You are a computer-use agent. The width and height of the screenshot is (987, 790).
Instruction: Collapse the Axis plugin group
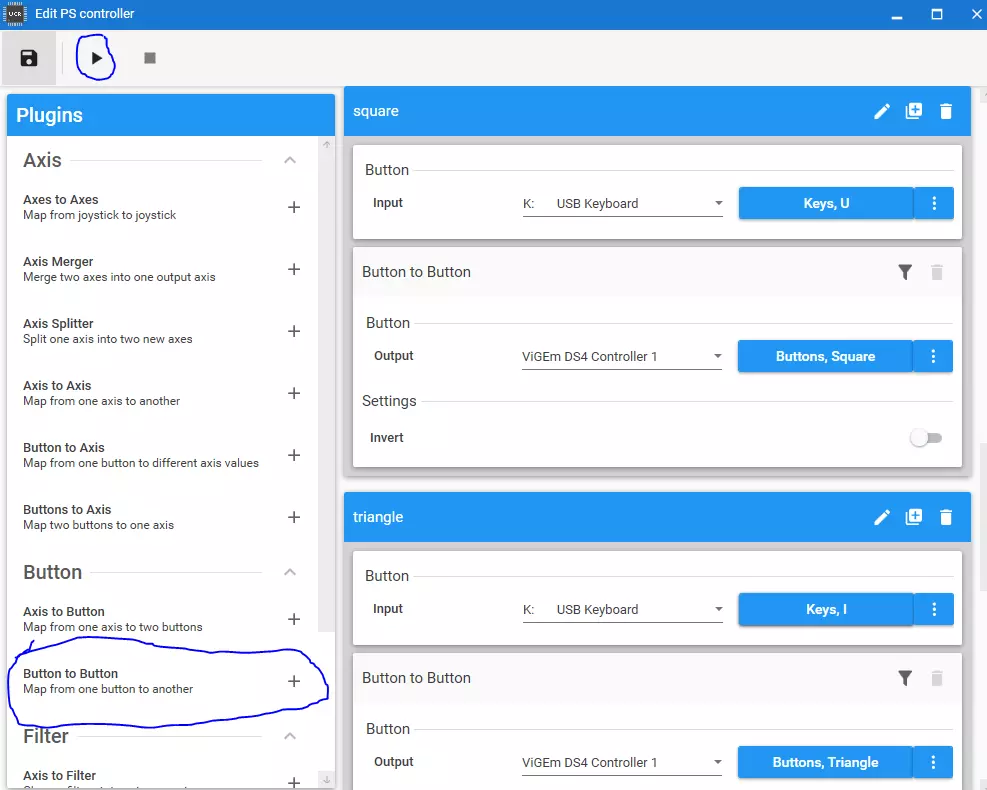coord(290,161)
